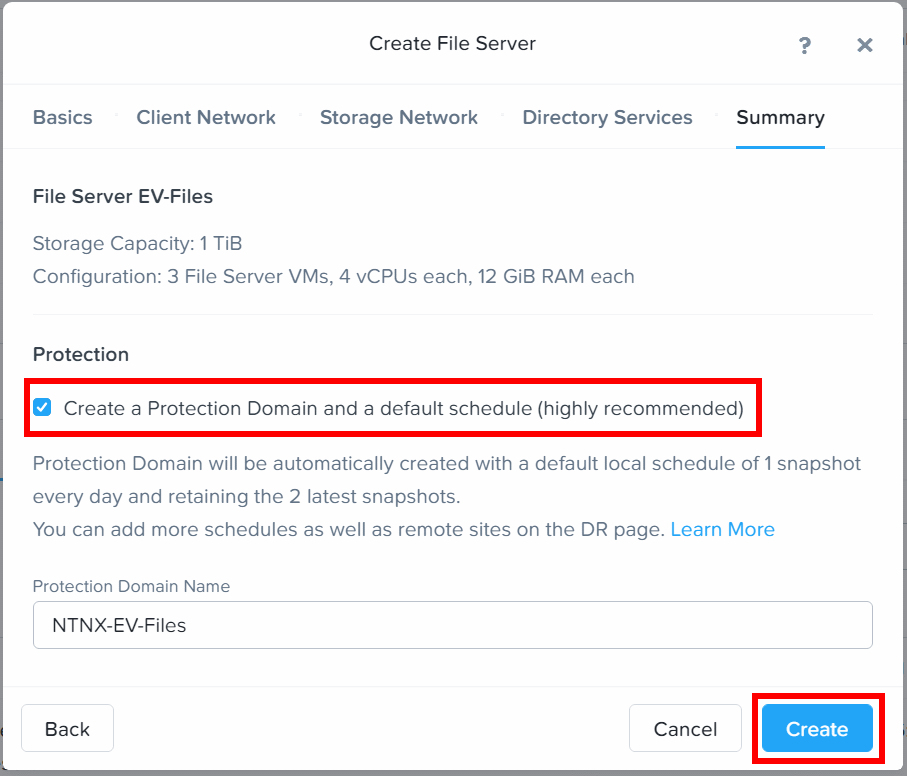Open the help question mark icon
This screenshot has width=907, height=776.
pyautogui.click(x=805, y=45)
